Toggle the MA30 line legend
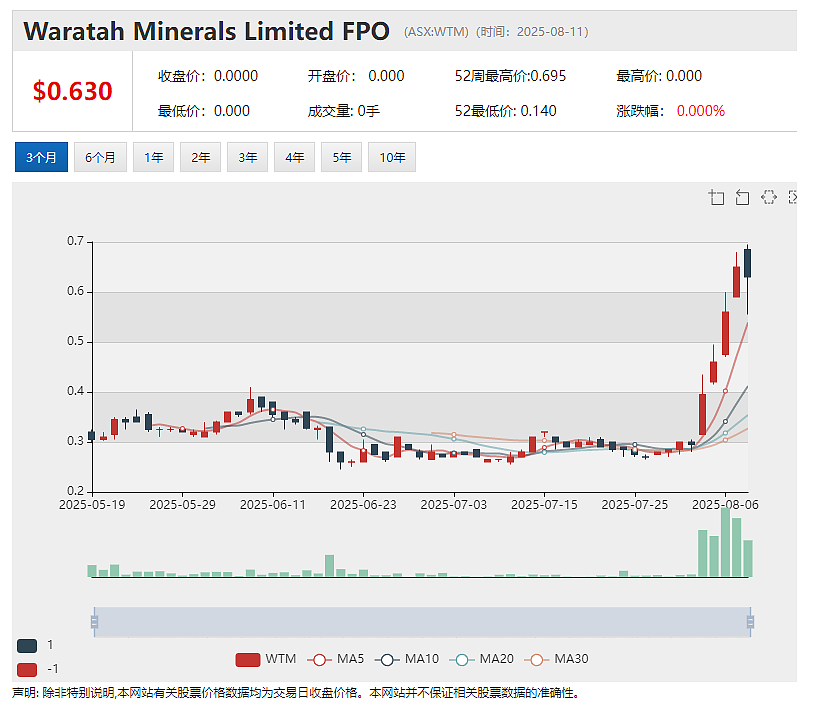Viewport: 816px width, 714px height. click(x=556, y=659)
